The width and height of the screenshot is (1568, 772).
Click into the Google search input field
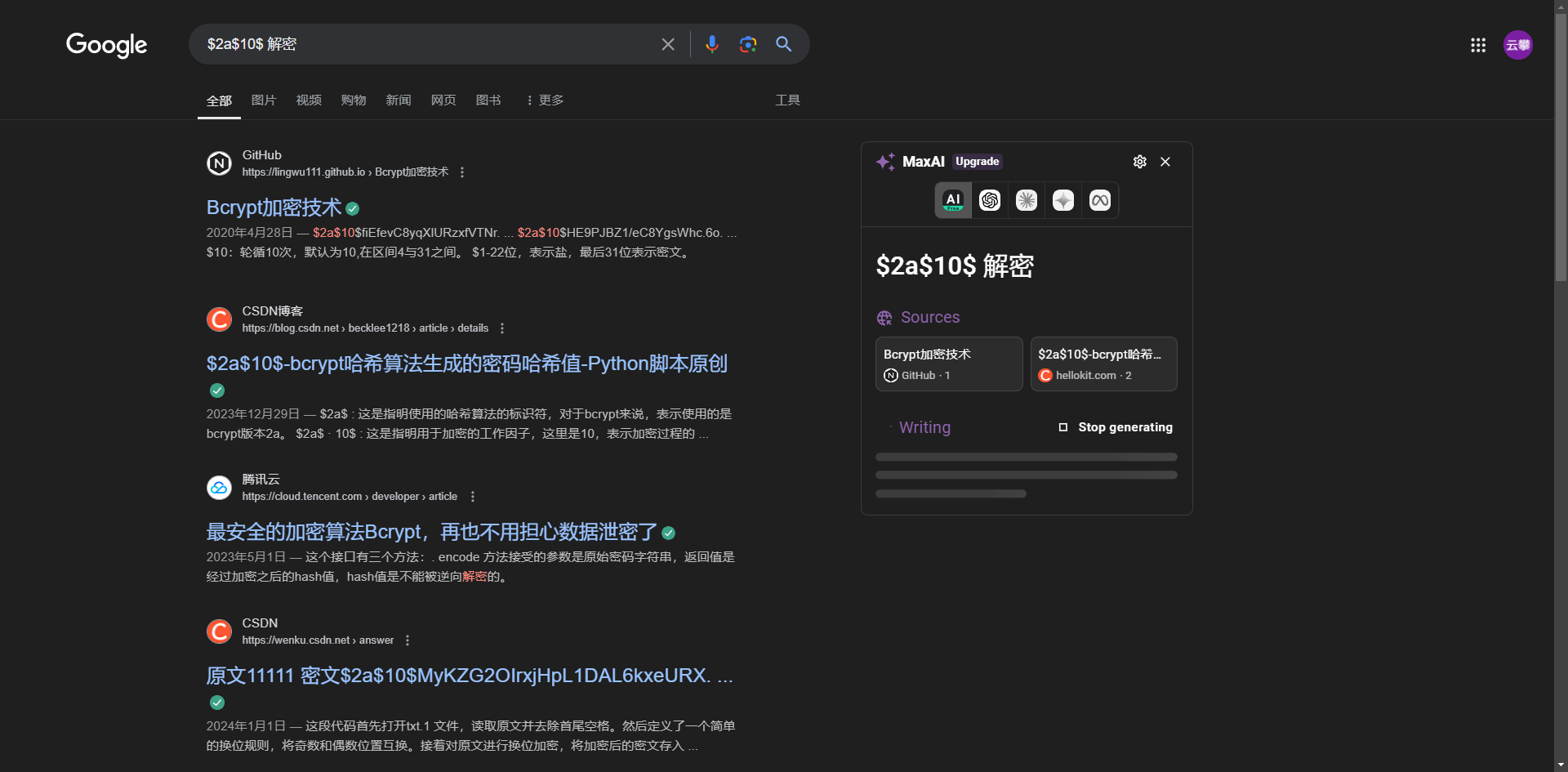pos(429,44)
